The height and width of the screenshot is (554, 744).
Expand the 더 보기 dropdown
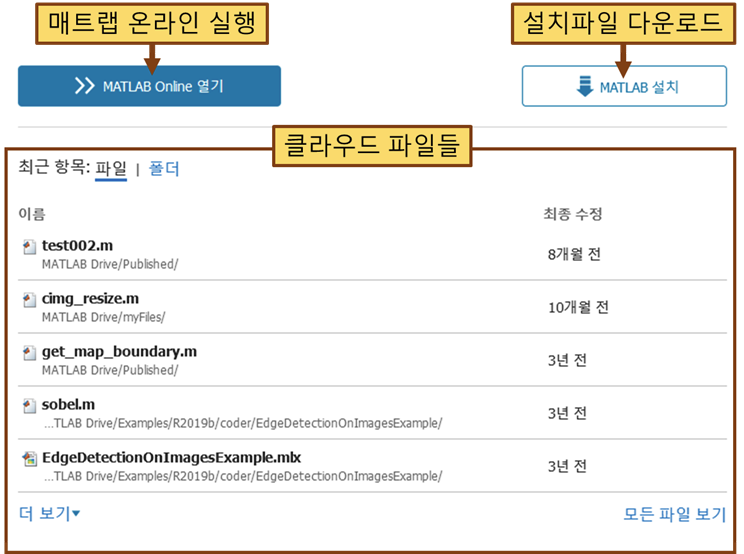49,513
